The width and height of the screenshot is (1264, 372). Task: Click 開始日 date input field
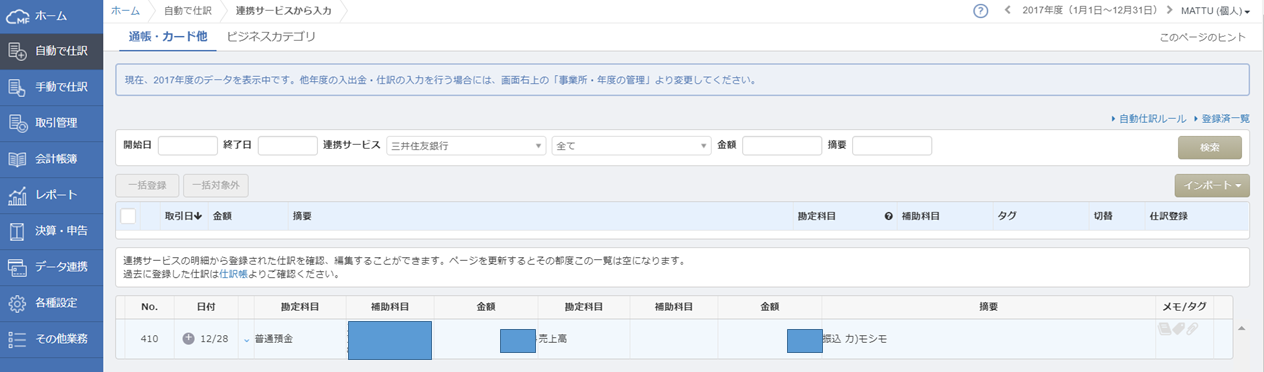[x=188, y=145]
